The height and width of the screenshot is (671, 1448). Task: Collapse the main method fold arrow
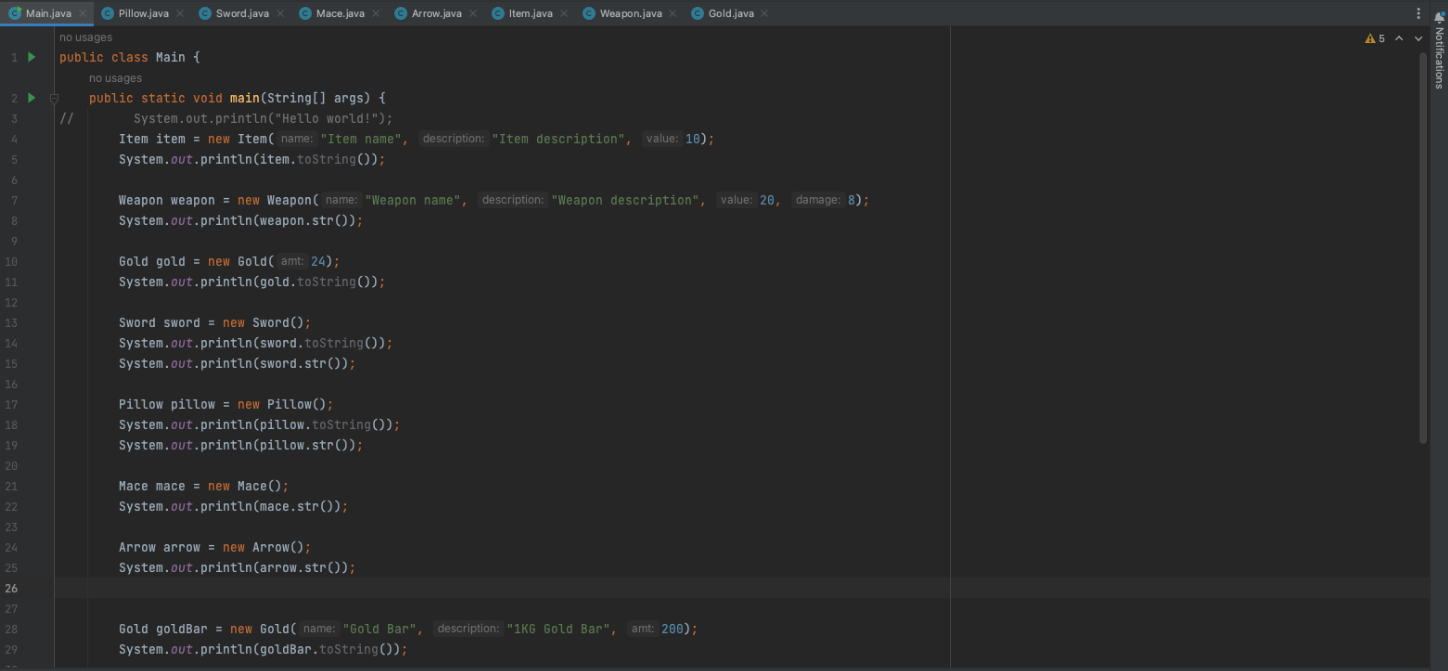tap(55, 97)
